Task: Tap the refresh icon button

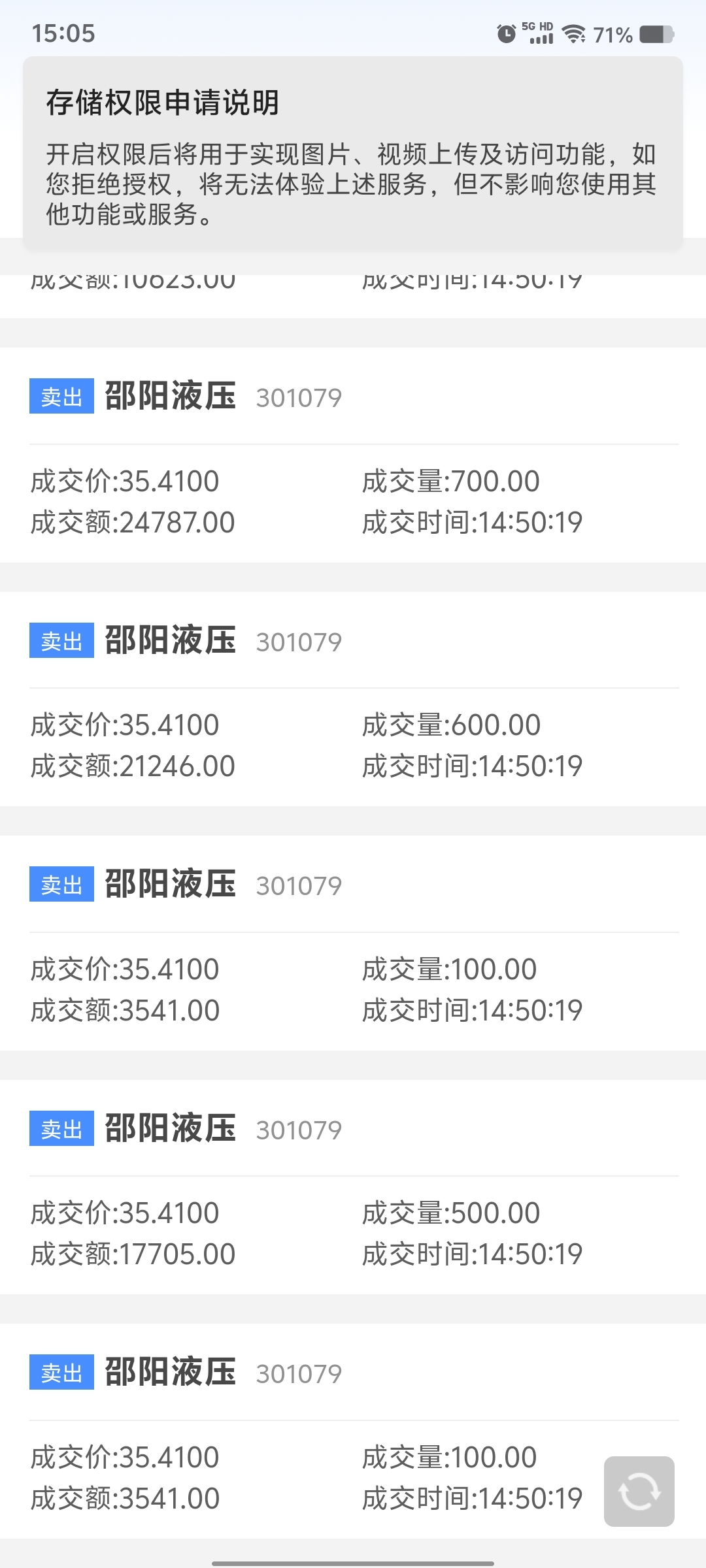Action: [639, 1491]
